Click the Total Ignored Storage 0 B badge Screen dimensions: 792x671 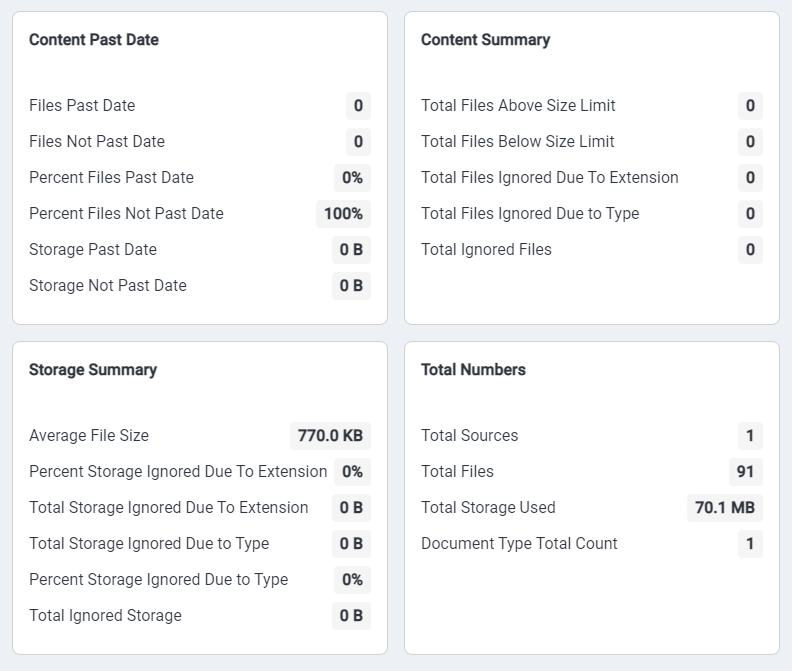point(351,616)
